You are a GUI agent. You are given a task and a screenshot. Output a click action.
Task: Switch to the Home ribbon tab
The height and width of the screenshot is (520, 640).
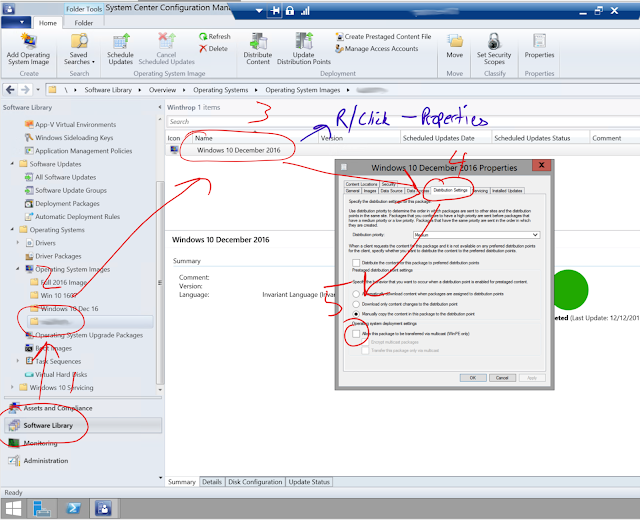point(48,23)
